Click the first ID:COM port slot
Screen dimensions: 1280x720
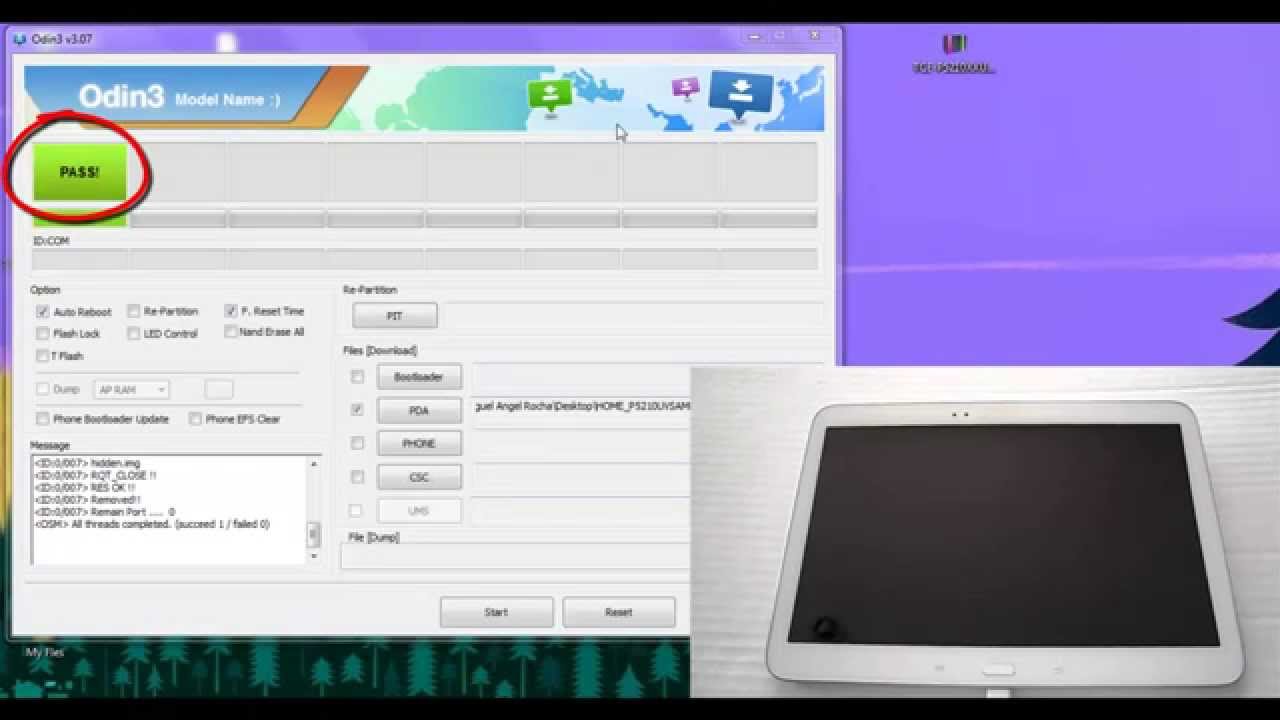[80, 259]
